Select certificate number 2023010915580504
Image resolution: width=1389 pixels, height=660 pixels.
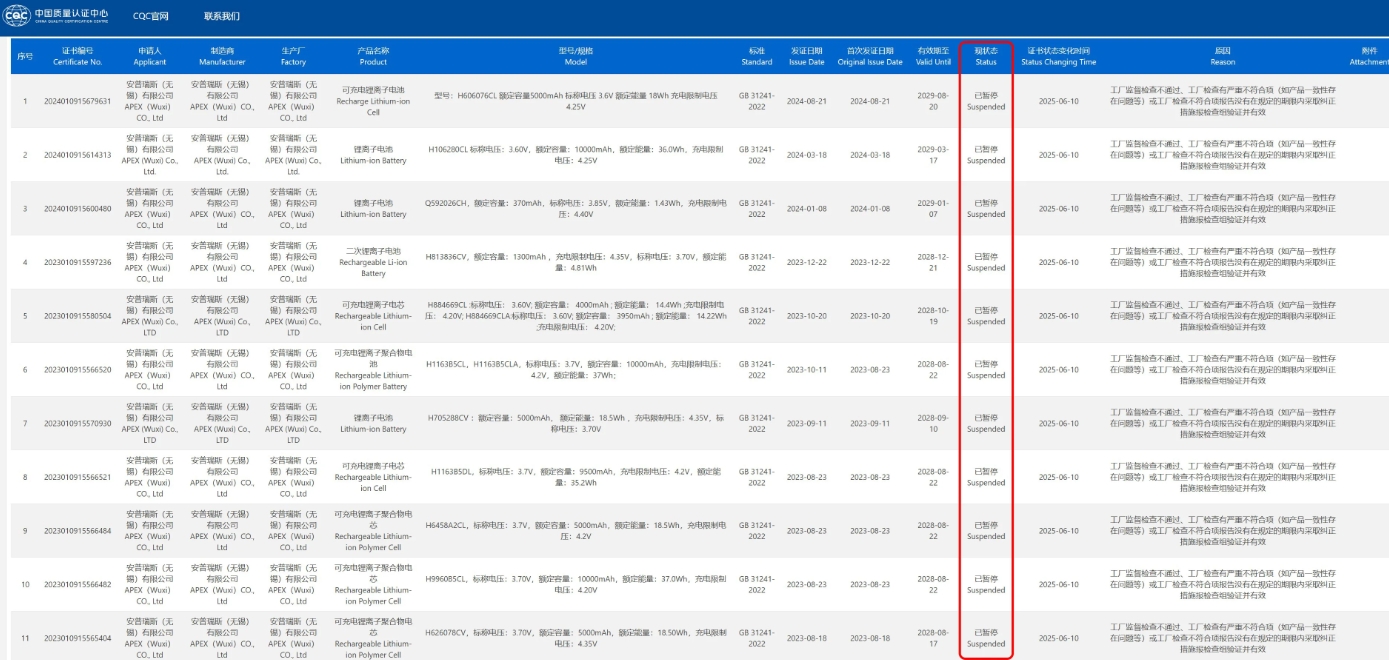pyautogui.click(x=78, y=316)
